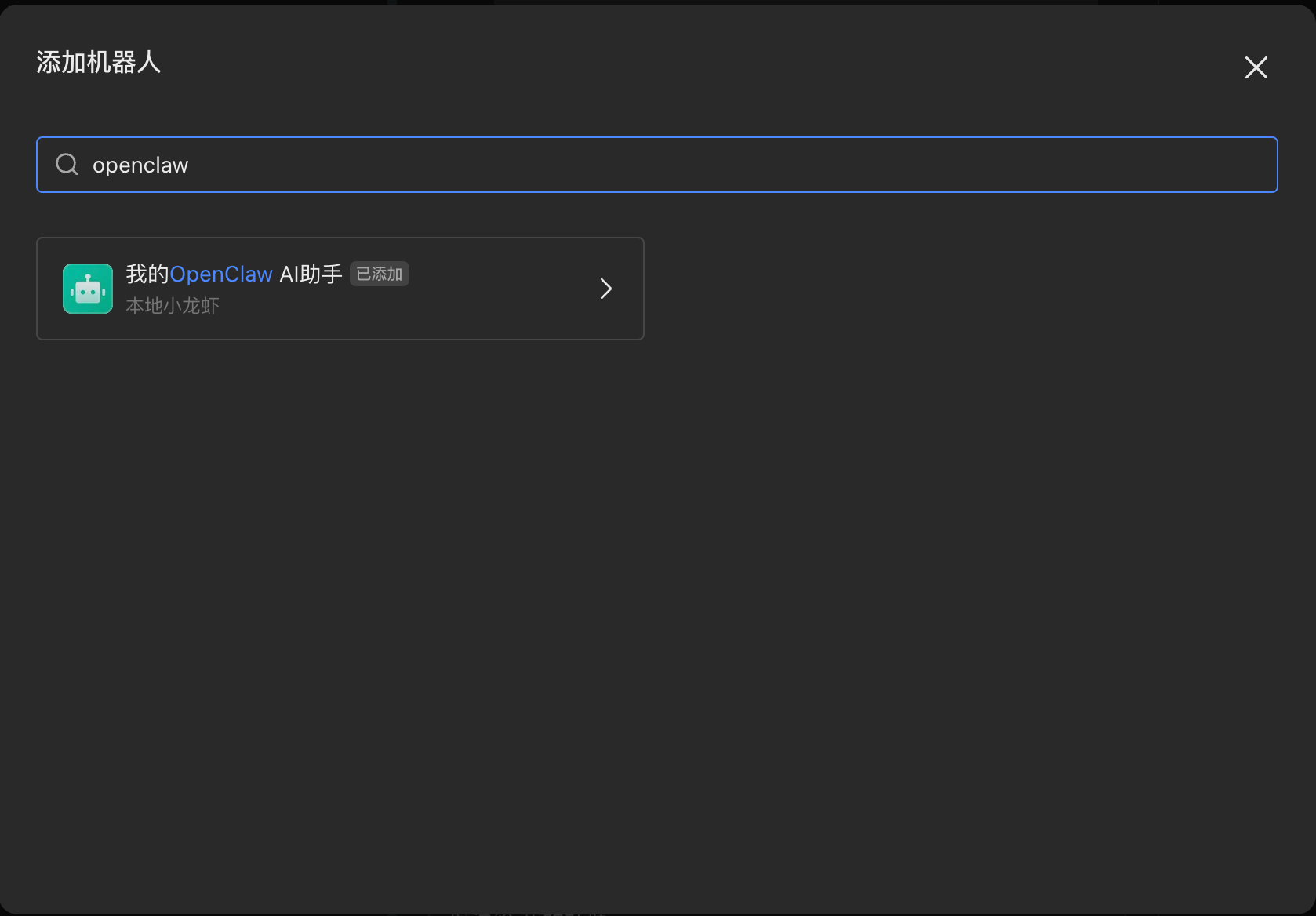Close the 添加机器人 dialog

pos(1256,67)
